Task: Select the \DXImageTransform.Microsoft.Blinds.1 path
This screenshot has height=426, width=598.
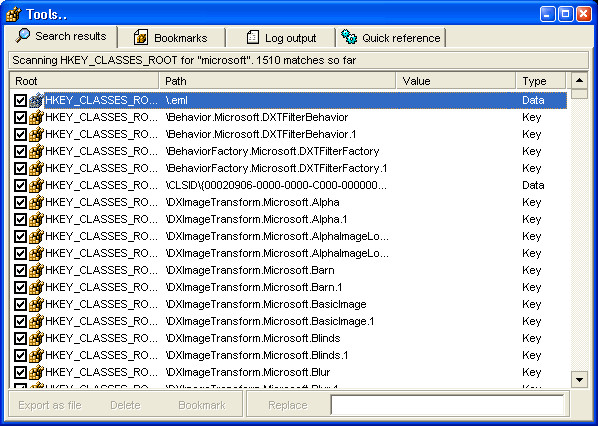Action: (257, 355)
